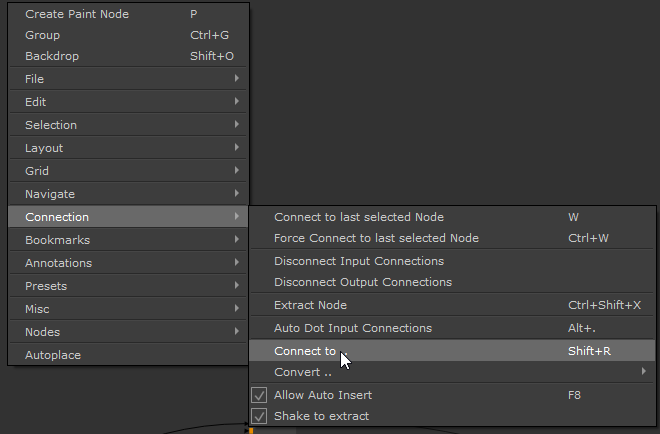The height and width of the screenshot is (434, 660).
Task: Toggle the Allow Auto Insert checkbox
Action: [258, 395]
